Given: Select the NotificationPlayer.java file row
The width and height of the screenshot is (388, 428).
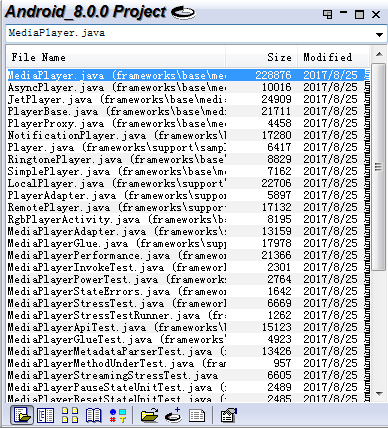Looking at the screenshot, I should tap(188, 135).
